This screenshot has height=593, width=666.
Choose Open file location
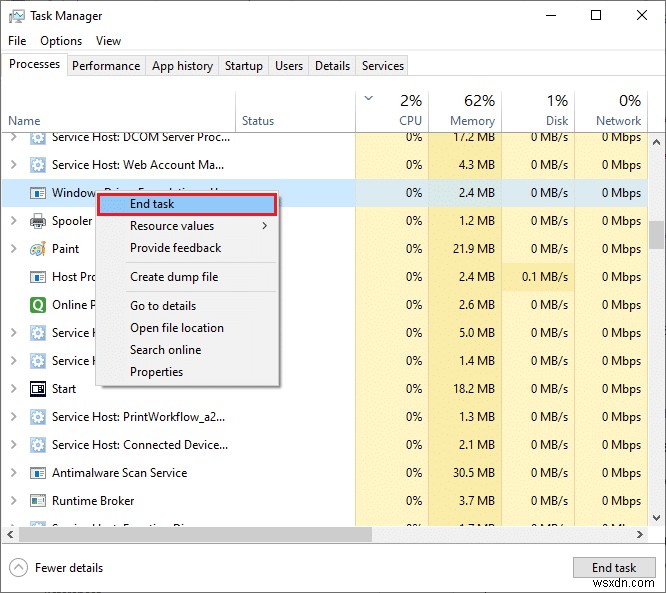[x=187, y=328]
